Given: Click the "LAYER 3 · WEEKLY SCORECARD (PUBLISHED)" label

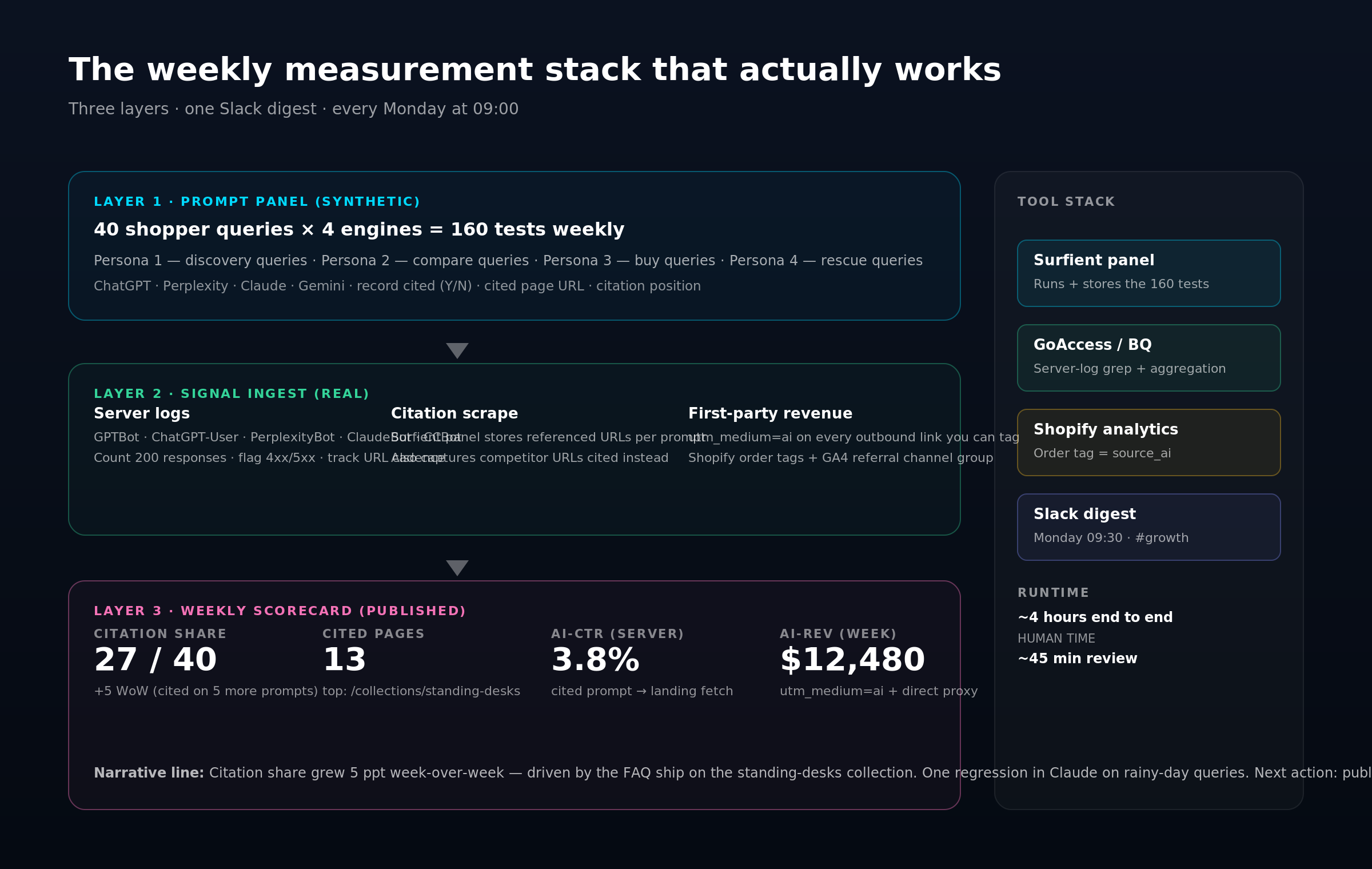Looking at the screenshot, I should click(280, 611).
